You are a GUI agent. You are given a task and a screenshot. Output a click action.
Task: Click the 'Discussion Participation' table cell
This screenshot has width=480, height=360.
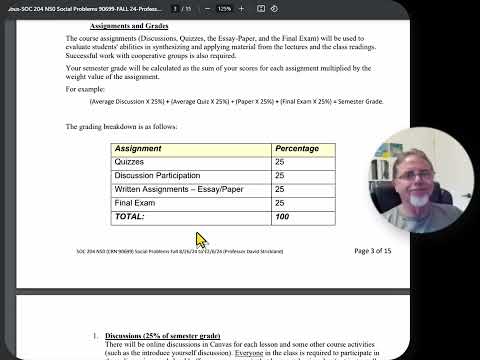(x=191, y=177)
